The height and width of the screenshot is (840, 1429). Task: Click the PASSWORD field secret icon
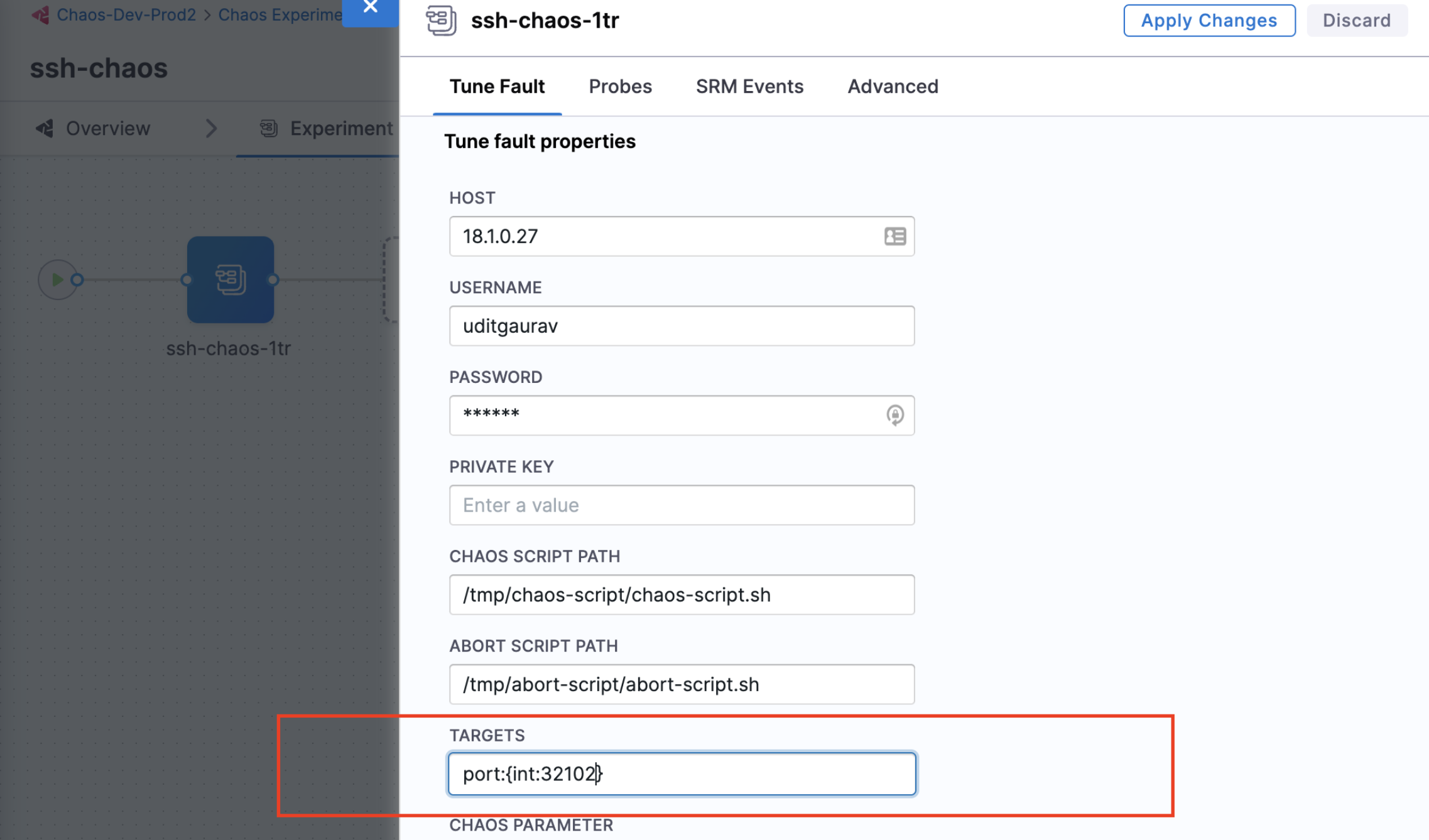tap(894, 415)
